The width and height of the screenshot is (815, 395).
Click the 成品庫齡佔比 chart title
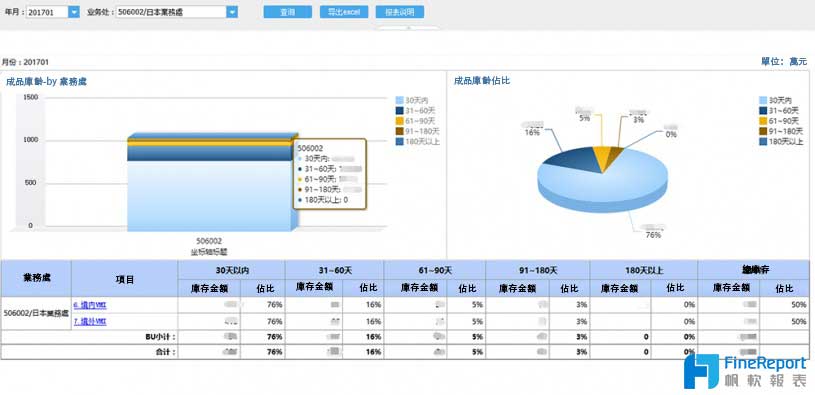tap(481, 81)
